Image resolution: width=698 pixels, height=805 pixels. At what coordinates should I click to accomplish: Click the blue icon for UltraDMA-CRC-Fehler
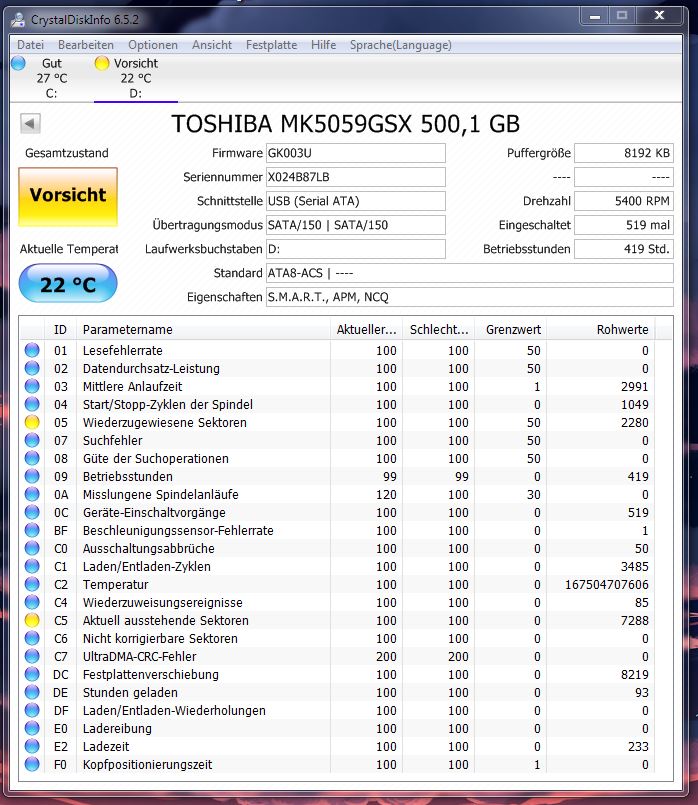pyautogui.click(x=32, y=656)
